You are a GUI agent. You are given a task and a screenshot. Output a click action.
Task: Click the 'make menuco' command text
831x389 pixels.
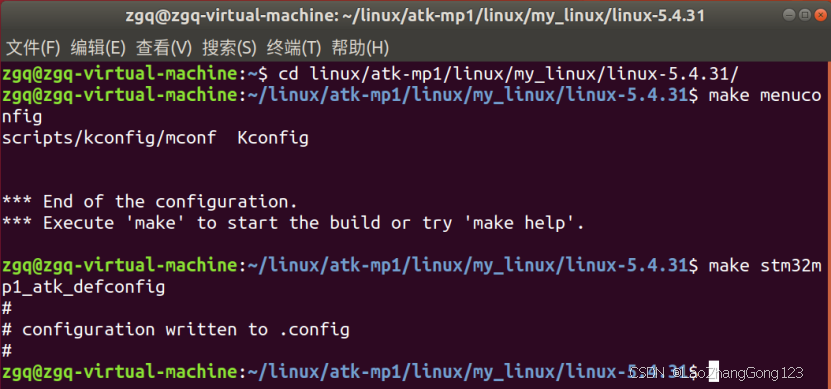coord(765,95)
